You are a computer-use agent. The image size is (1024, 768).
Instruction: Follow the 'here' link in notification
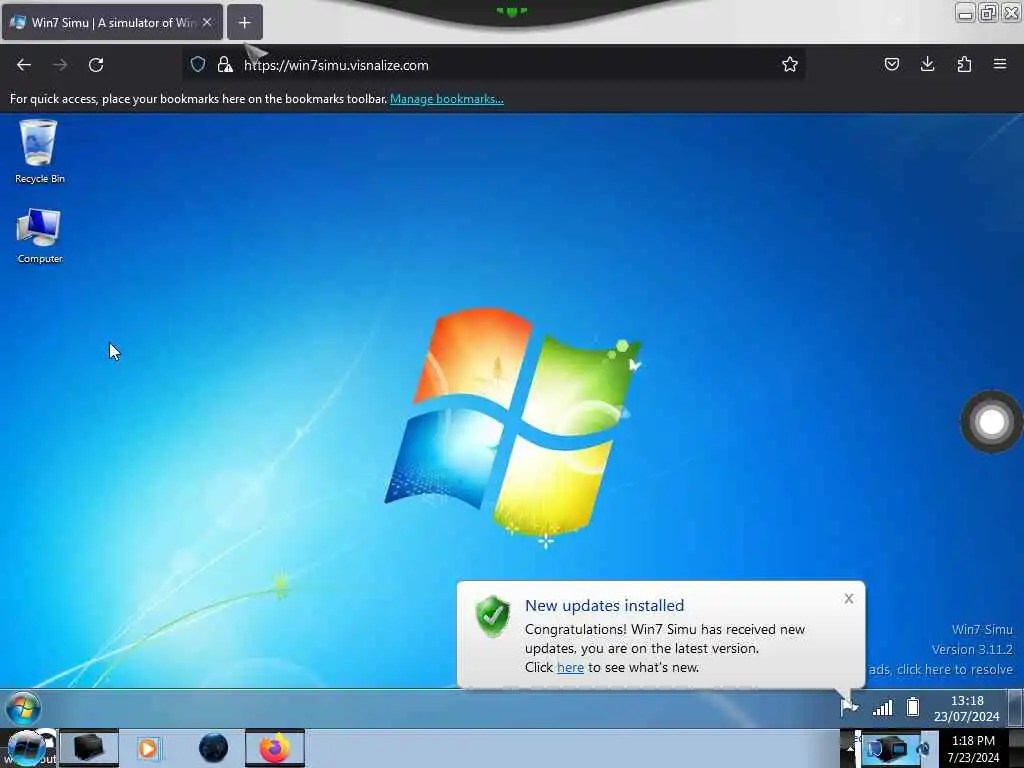coord(570,667)
